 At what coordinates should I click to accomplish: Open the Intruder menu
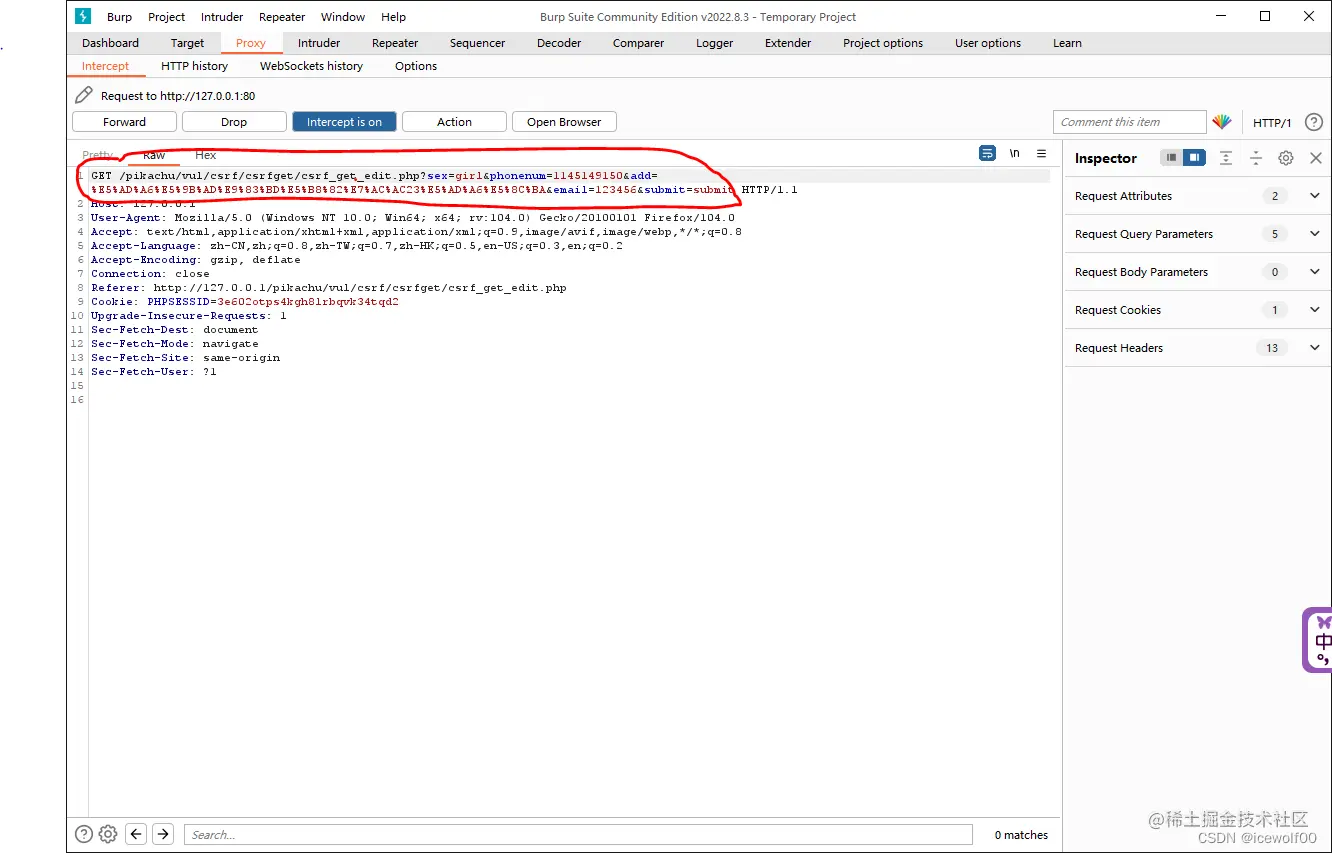pyautogui.click(x=222, y=17)
